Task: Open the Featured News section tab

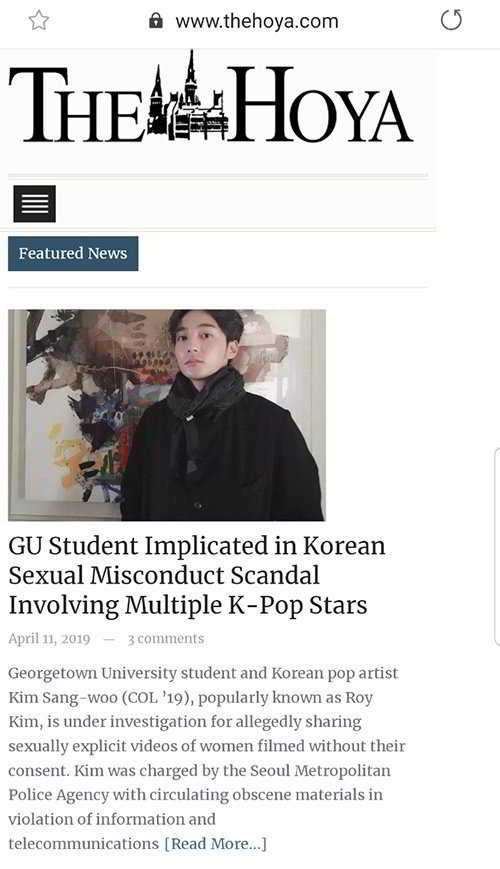Action: pos(73,253)
